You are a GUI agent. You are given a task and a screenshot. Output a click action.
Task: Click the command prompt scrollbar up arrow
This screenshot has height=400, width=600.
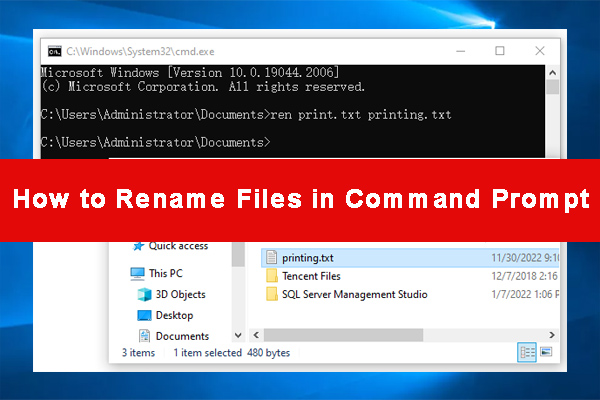tap(552, 72)
